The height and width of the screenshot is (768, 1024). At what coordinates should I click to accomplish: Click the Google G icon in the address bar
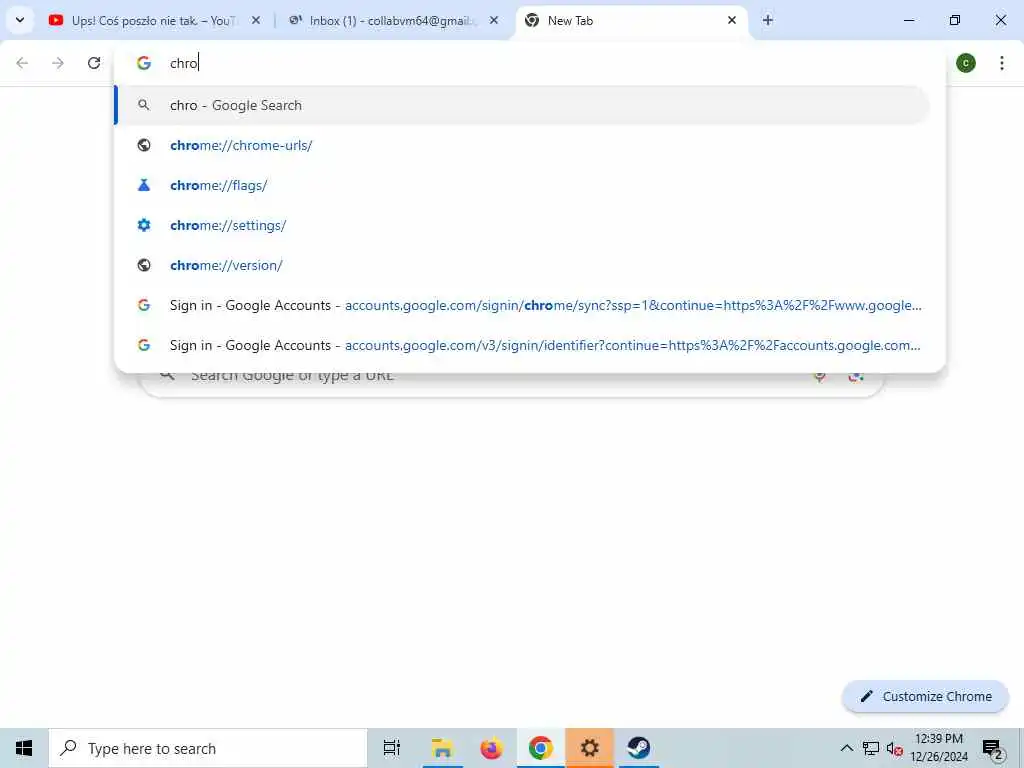pyautogui.click(x=144, y=63)
